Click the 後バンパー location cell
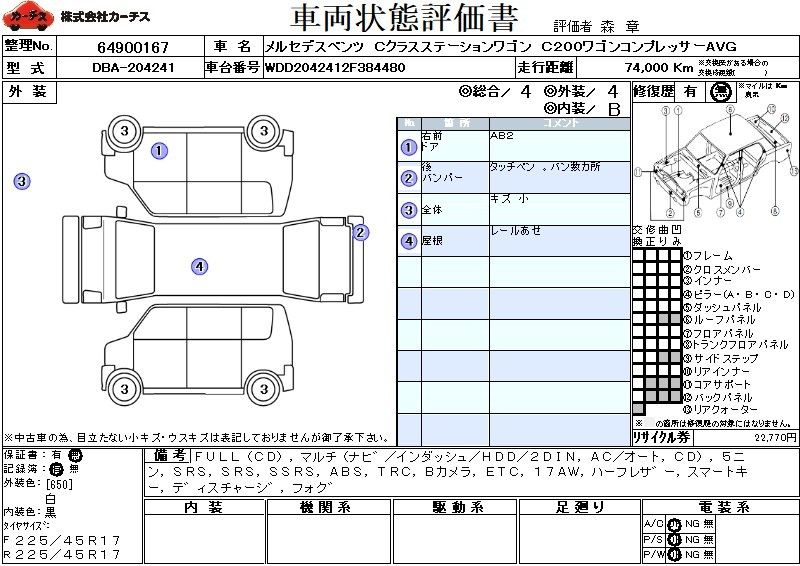Image resolution: width=800 pixels, height=566 pixels. (455, 178)
